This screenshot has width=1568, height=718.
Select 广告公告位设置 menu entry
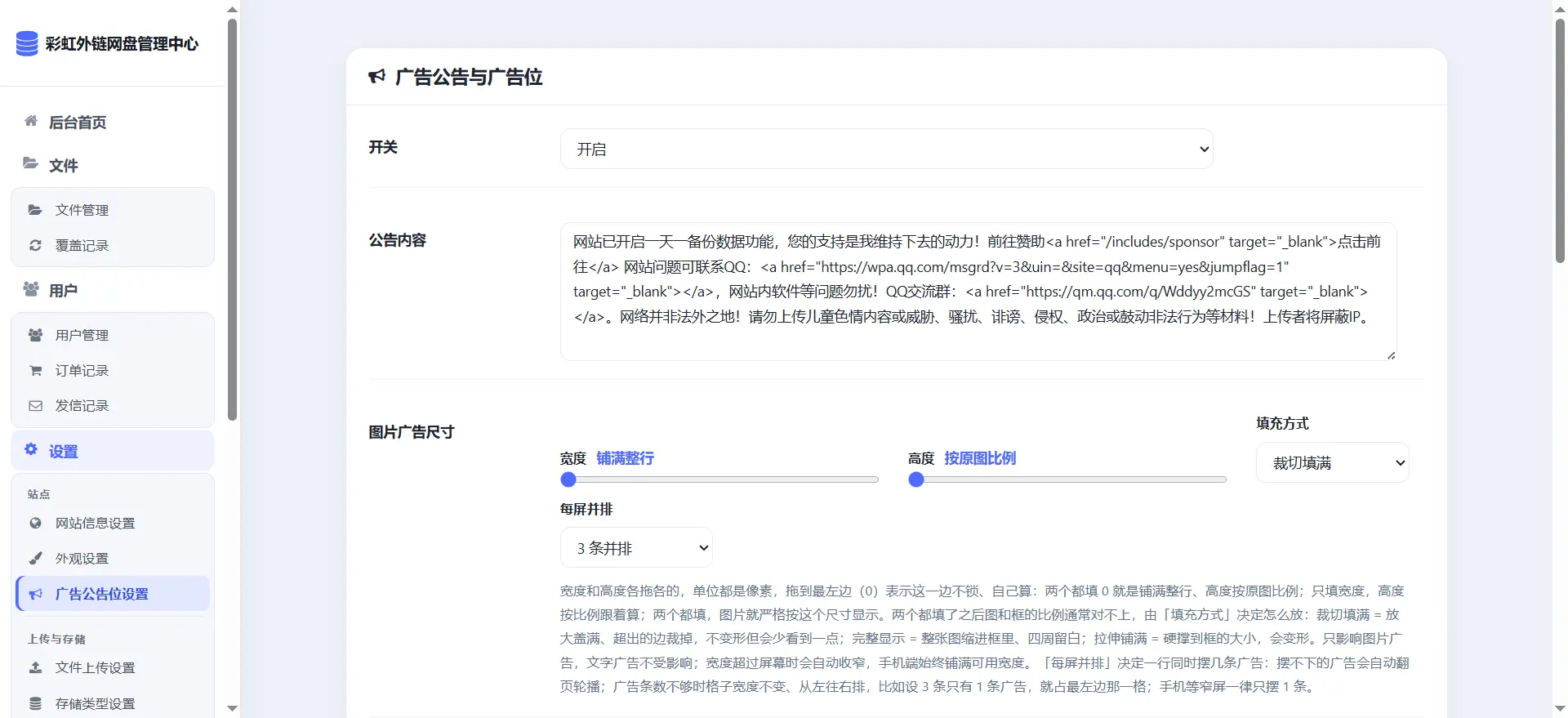pos(113,594)
